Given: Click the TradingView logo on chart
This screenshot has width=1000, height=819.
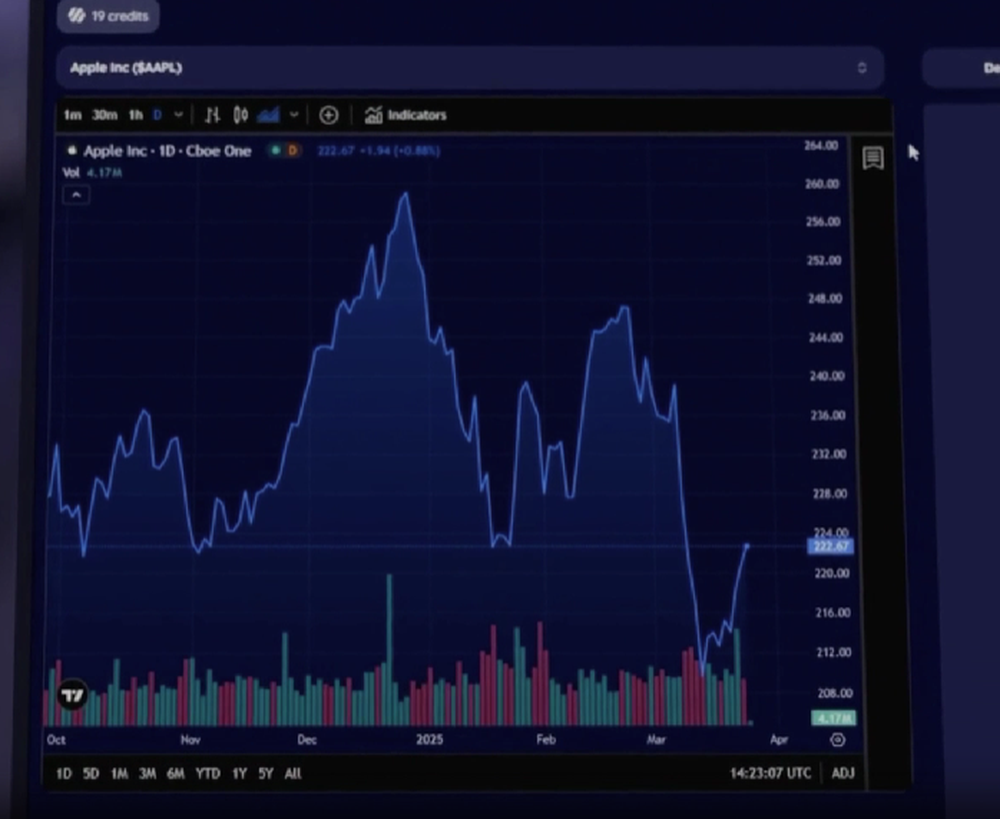Looking at the screenshot, I should (x=72, y=695).
